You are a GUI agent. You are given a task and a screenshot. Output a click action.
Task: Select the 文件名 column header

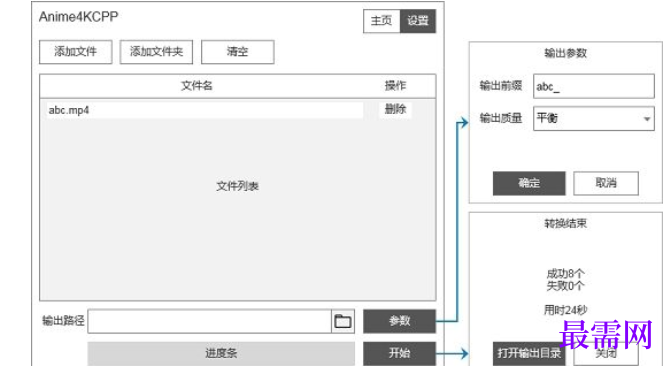click(196, 86)
